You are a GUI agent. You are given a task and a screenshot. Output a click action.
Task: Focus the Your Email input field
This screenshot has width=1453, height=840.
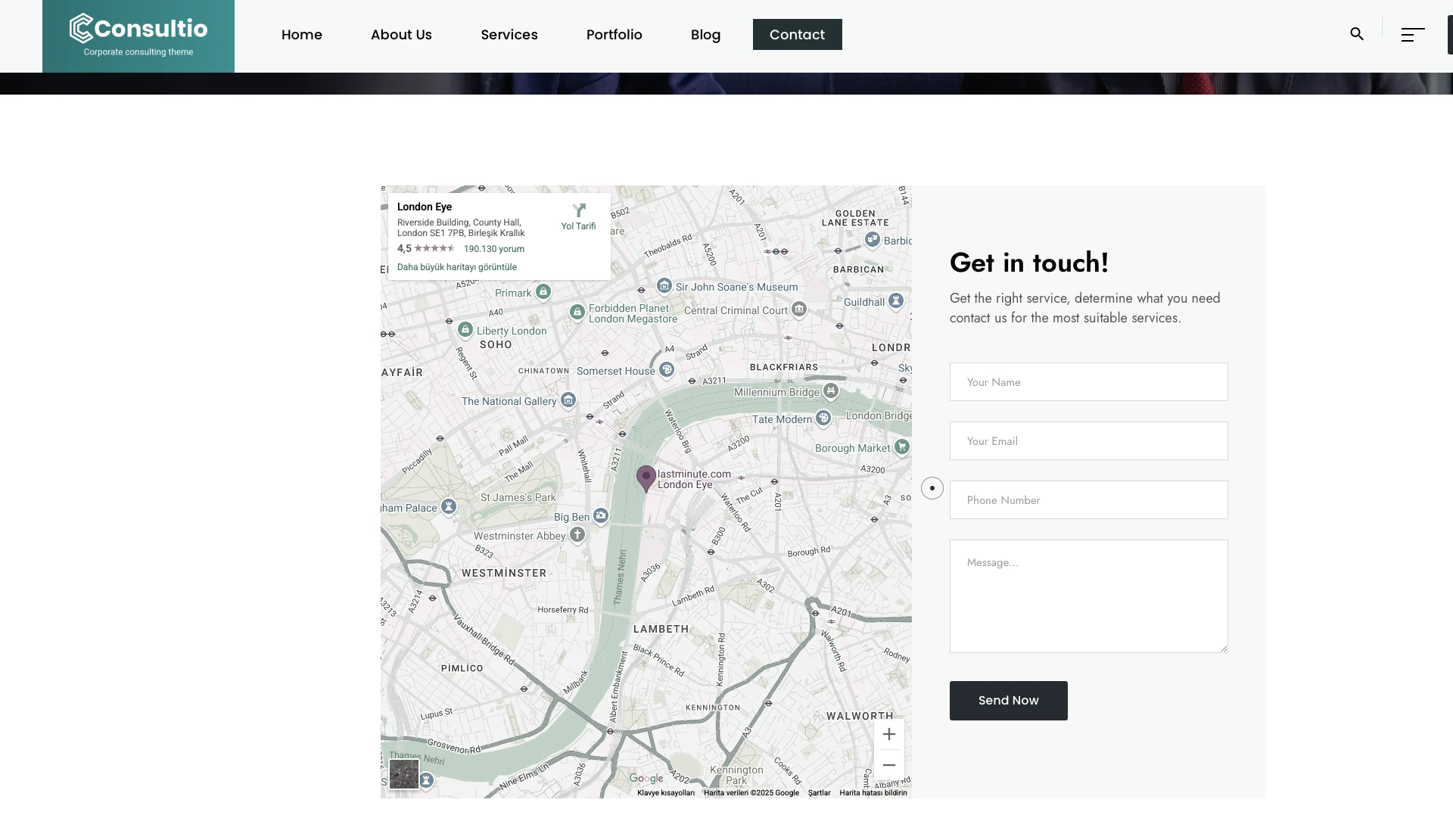(1088, 441)
